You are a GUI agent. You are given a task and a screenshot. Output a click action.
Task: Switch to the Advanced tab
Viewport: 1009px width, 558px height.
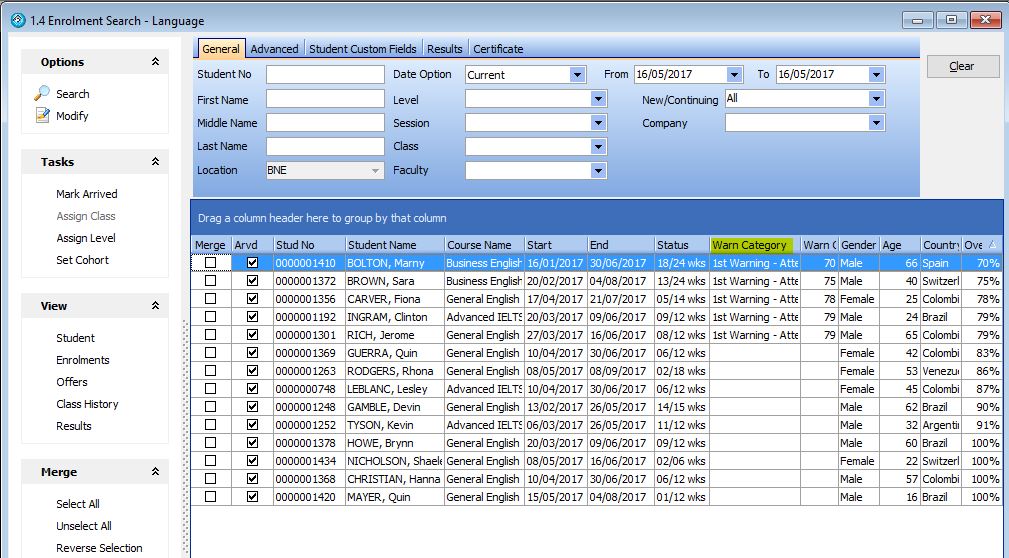pyautogui.click(x=274, y=49)
